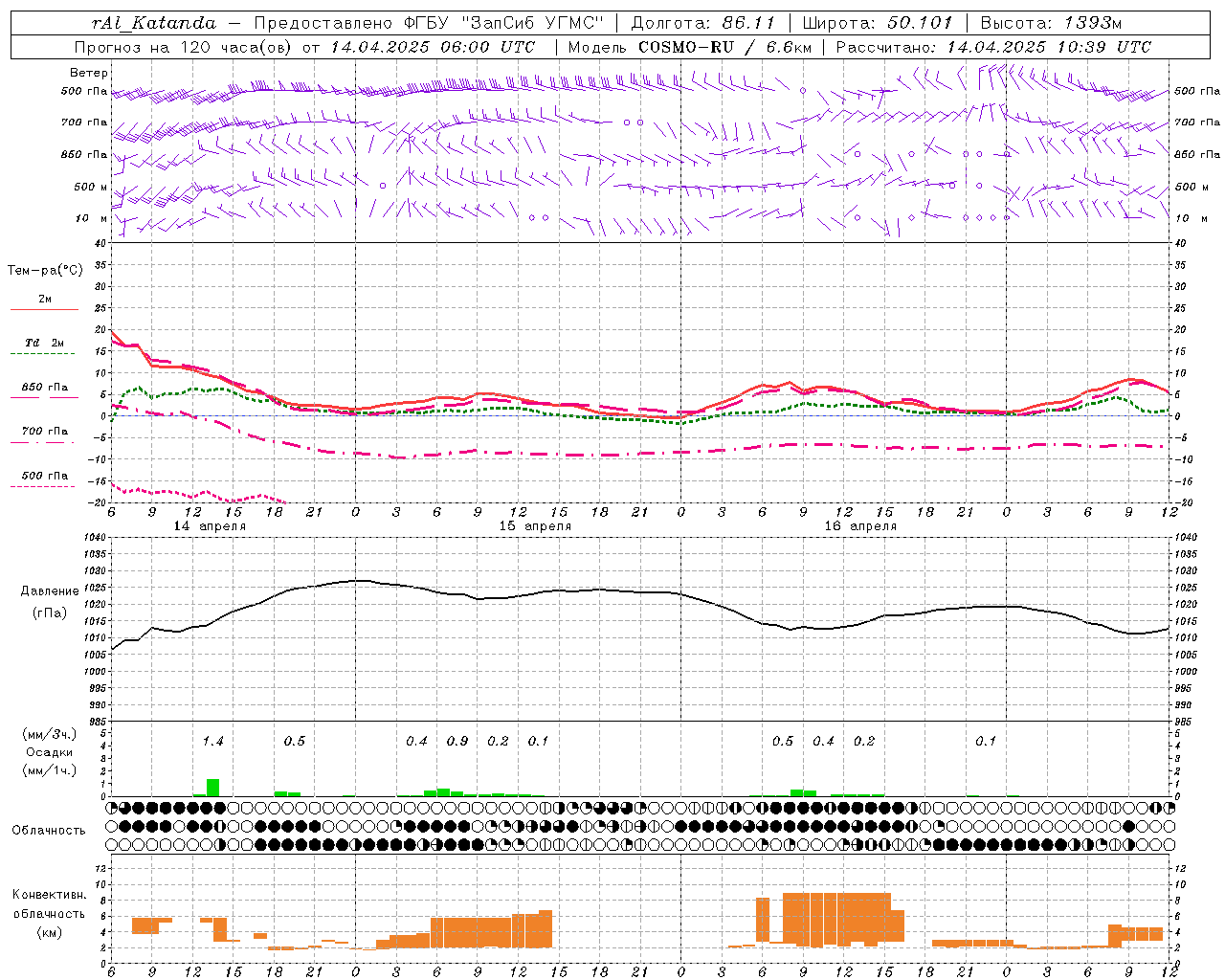1225x980 pixels.
Task: Select the "Облачность" cloud cover row label
Action: click(x=49, y=831)
